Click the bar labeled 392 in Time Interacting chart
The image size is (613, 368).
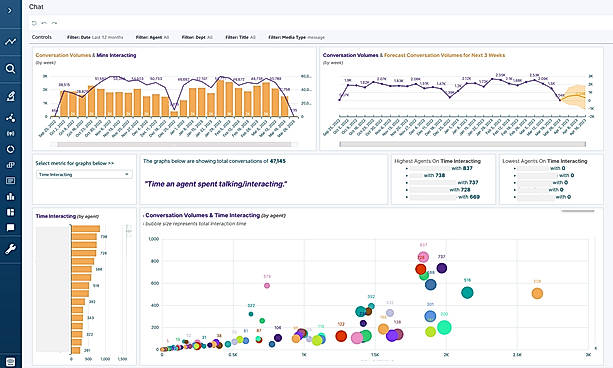pyautogui.click(x=78, y=302)
